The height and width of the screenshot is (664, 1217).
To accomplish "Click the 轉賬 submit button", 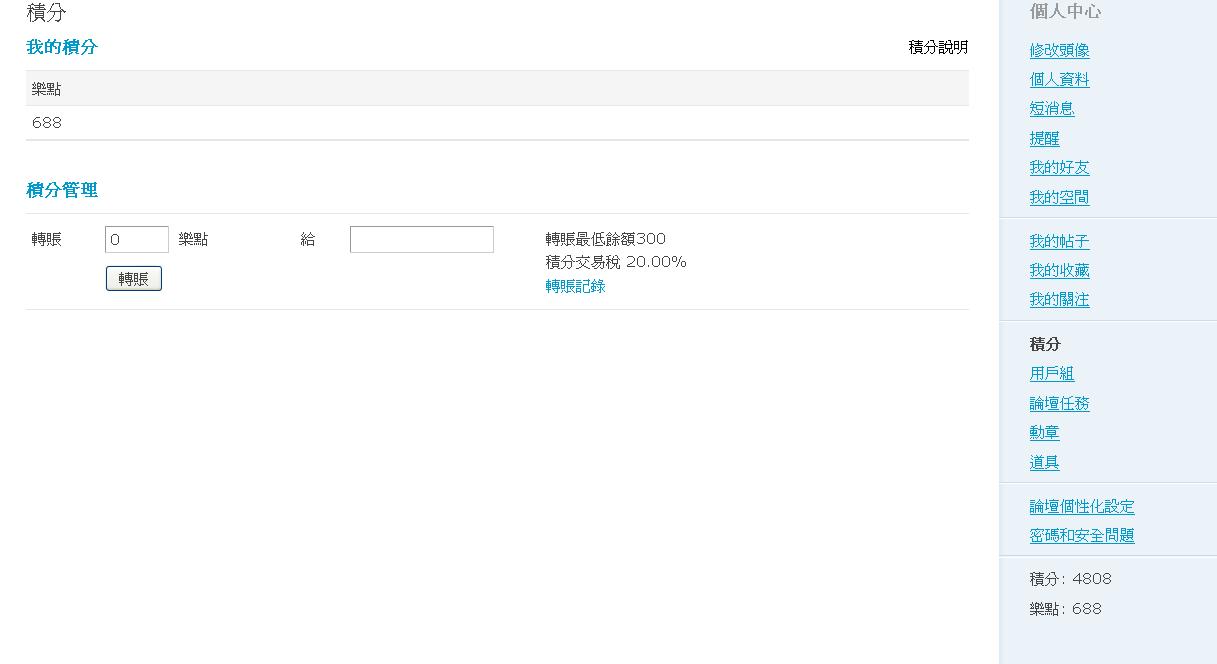I will click(x=133, y=279).
